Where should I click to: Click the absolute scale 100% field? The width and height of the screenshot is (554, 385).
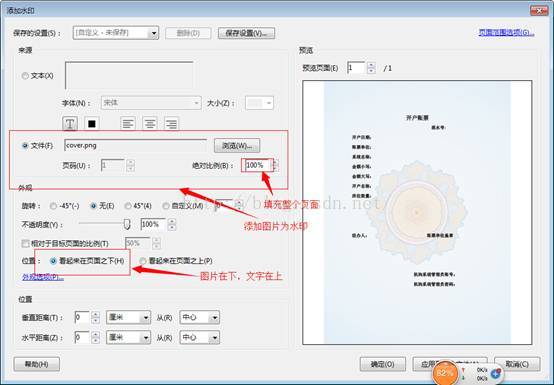coord(257,165)
